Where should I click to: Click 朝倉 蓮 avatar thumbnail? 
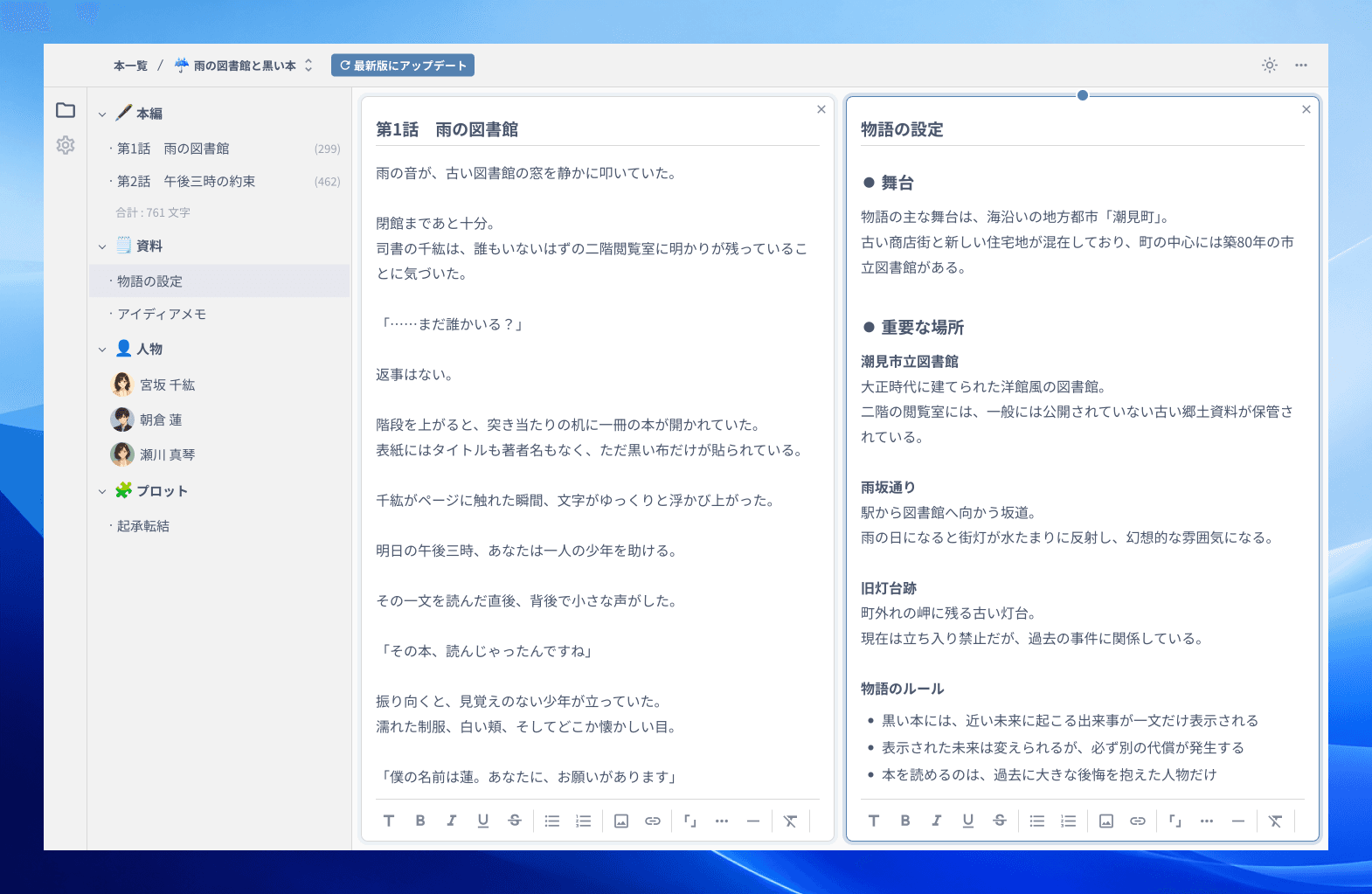click(122, 419)
